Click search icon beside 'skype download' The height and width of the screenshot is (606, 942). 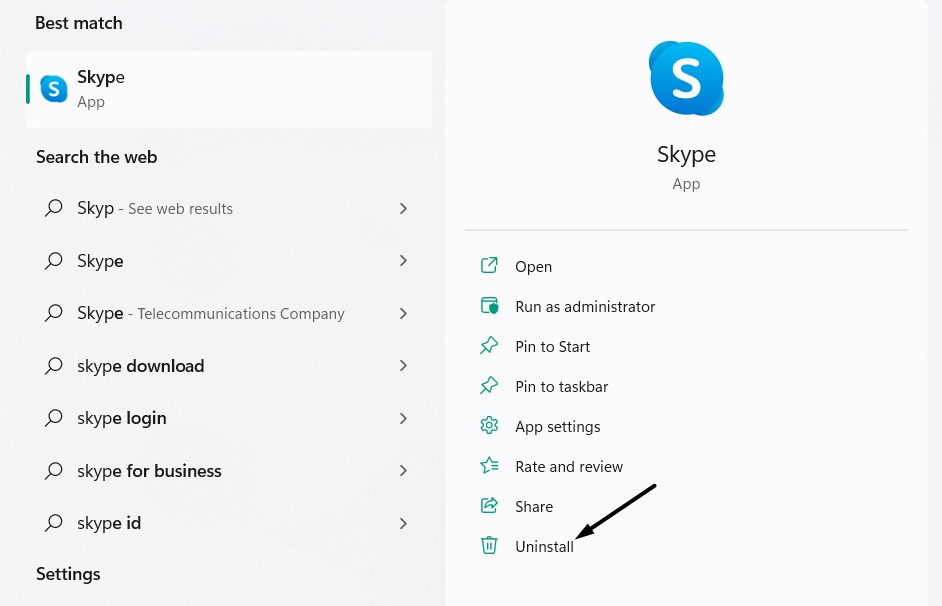click(54, 366)
